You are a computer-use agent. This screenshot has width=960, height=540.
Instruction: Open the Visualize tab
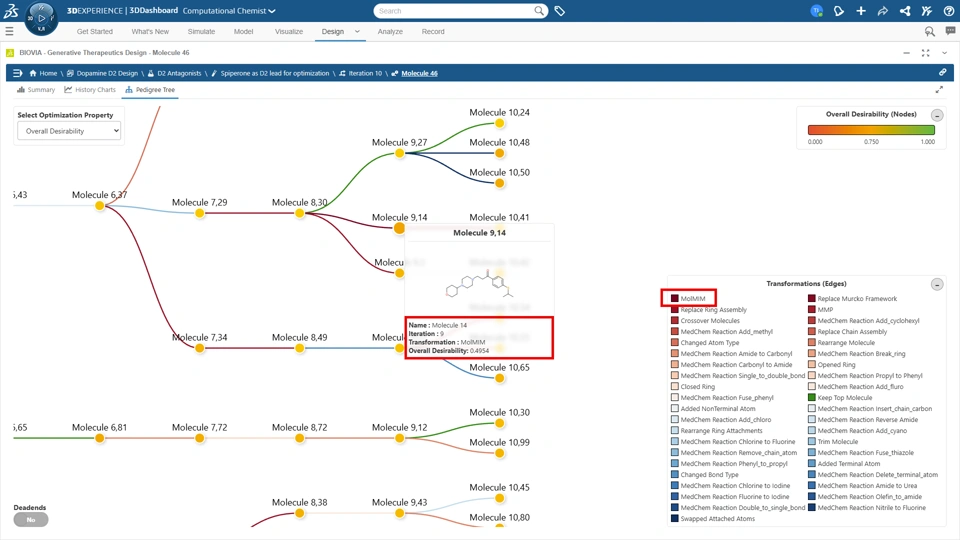coord(288,31)
